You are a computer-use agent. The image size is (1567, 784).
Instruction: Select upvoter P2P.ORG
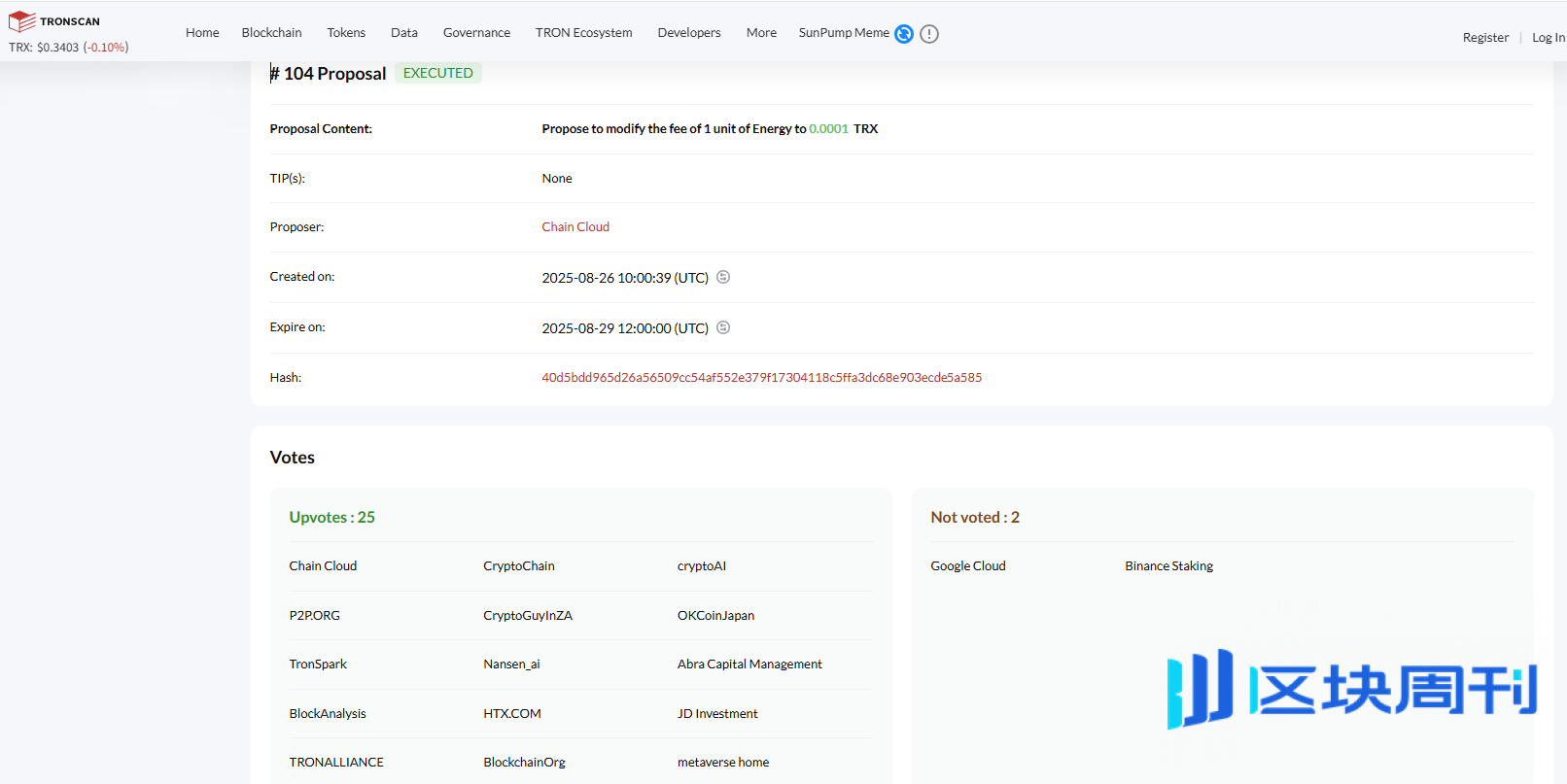tap(315, 616)
